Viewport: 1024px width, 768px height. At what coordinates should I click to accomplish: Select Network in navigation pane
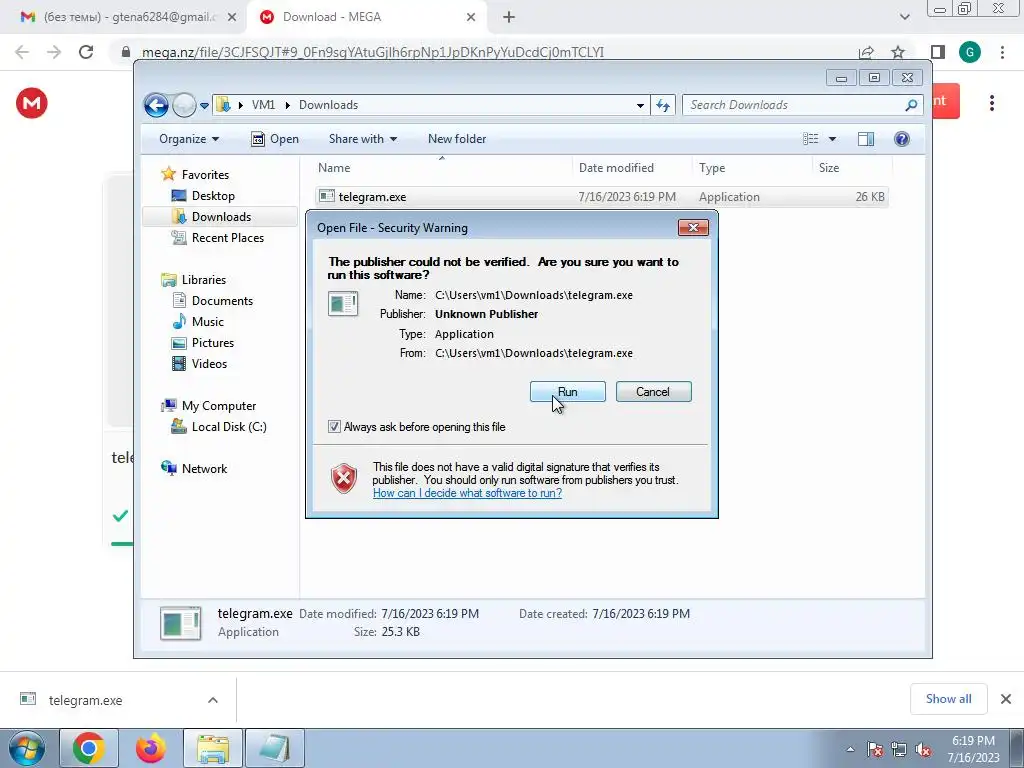tap(204, 469)
